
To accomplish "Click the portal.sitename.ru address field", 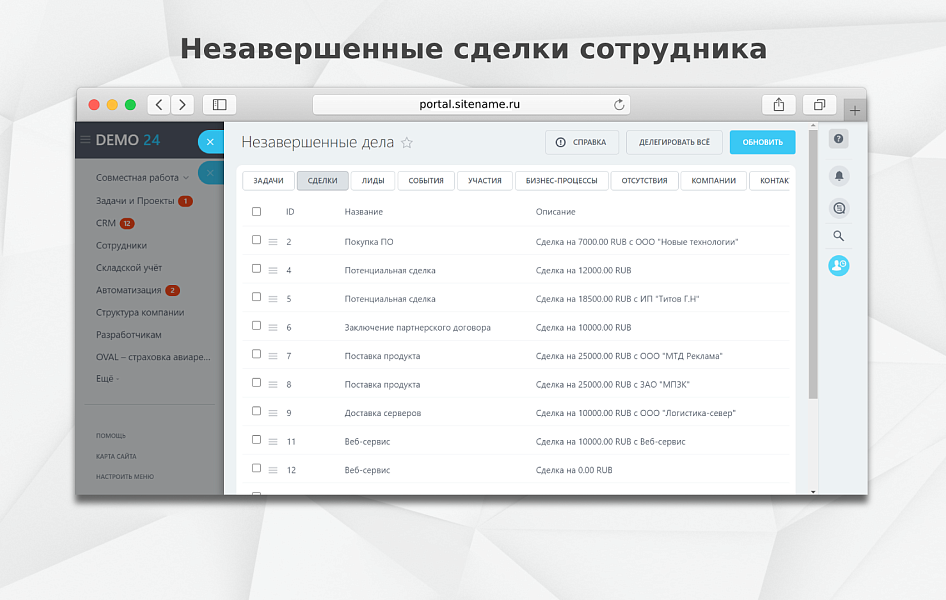I will point(470,104).
